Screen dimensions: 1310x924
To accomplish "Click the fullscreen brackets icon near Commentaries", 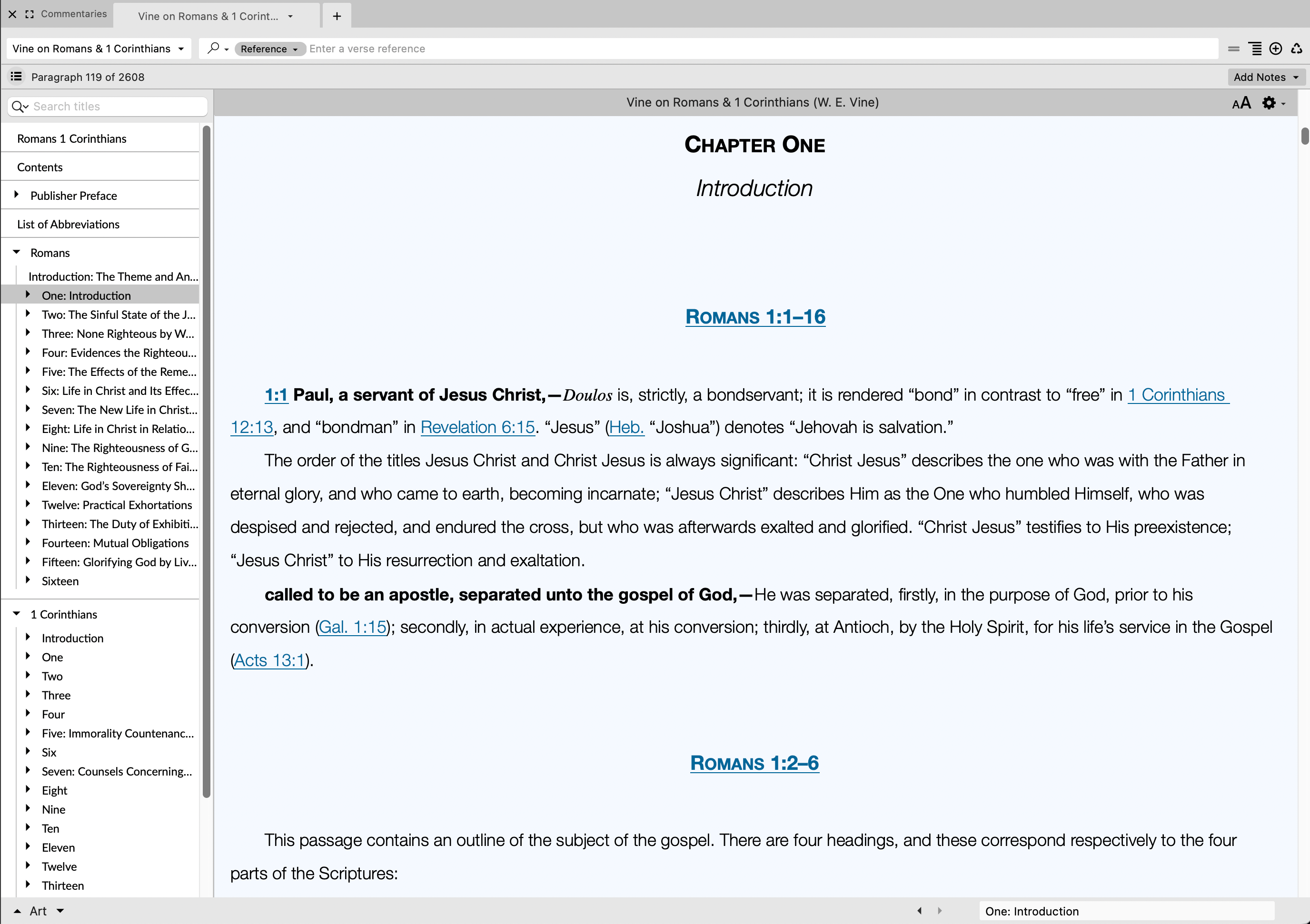I will 30,14.
